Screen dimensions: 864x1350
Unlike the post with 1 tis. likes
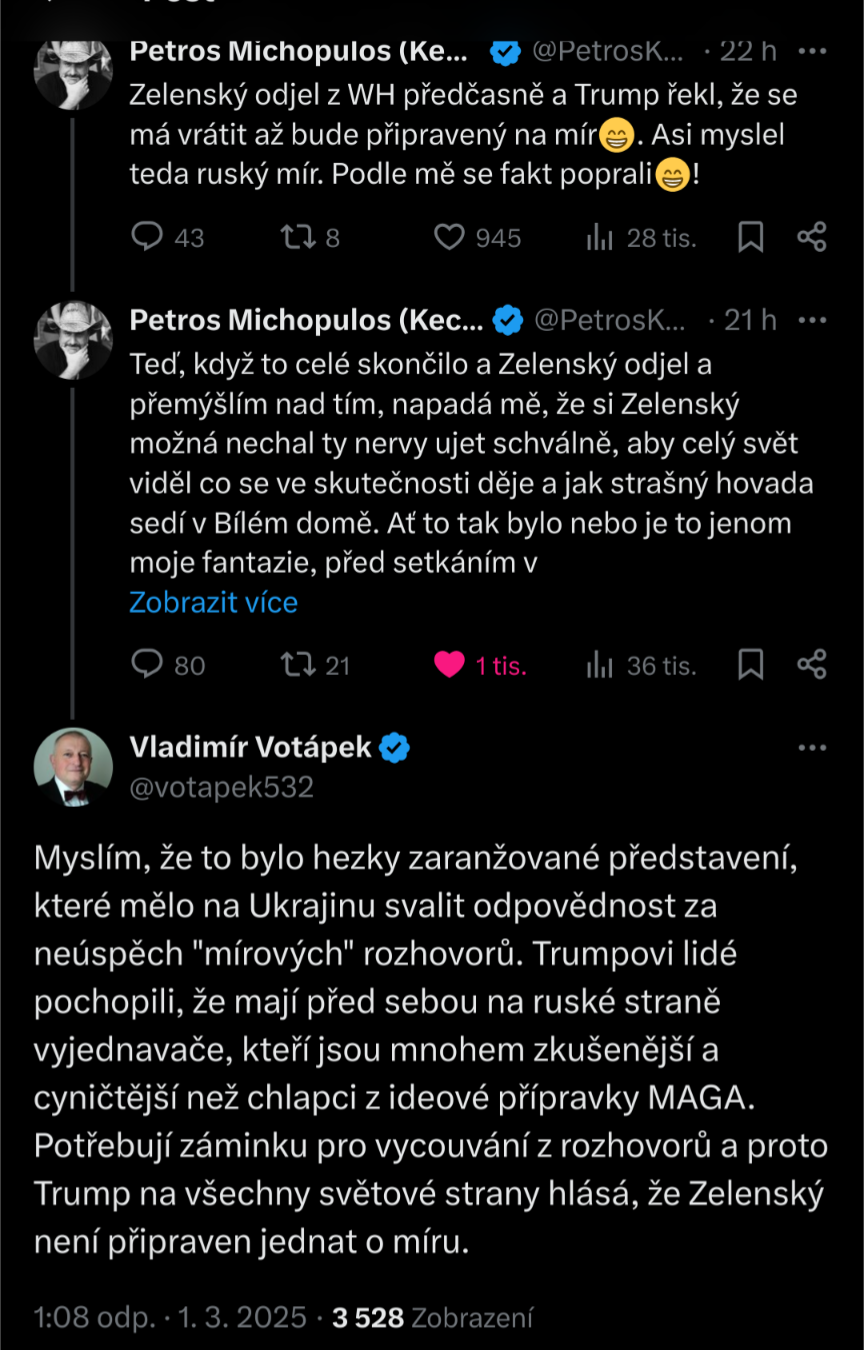coord(450,665)
